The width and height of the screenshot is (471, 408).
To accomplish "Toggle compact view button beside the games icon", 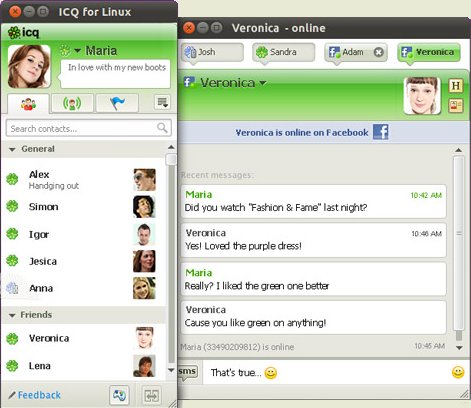I will [x=152, y=395].
